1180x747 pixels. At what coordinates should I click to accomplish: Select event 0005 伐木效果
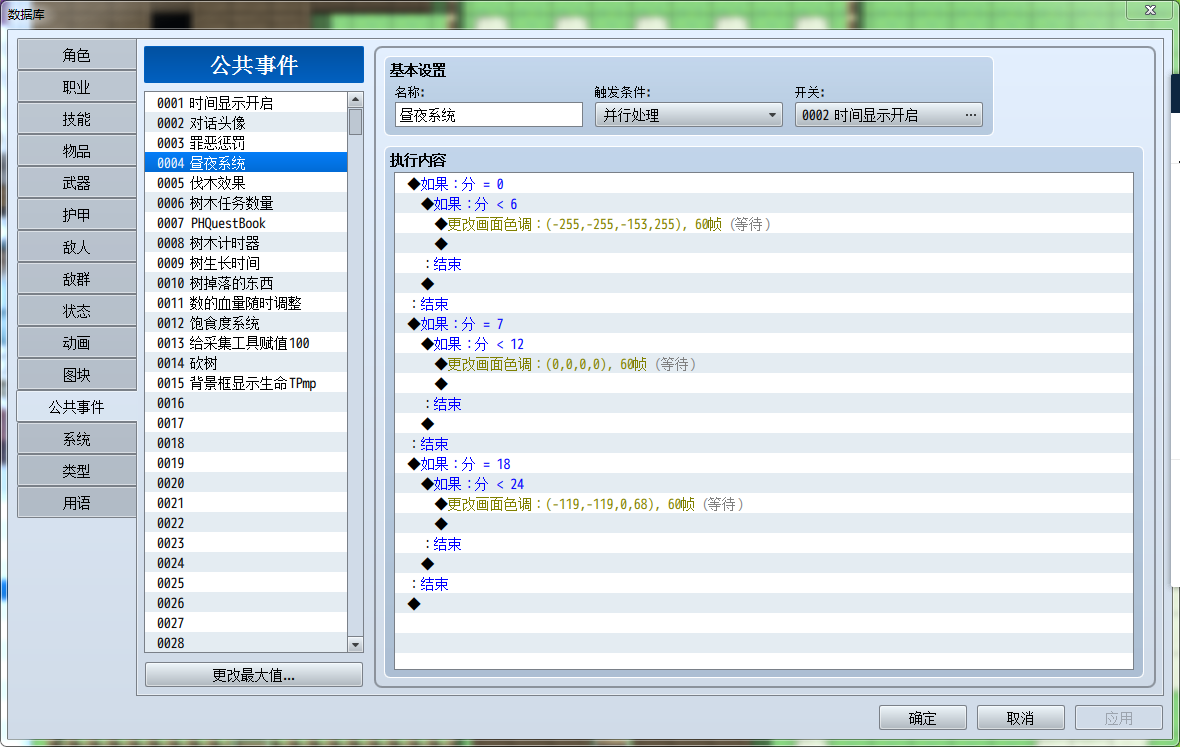(x=246, y=183)
